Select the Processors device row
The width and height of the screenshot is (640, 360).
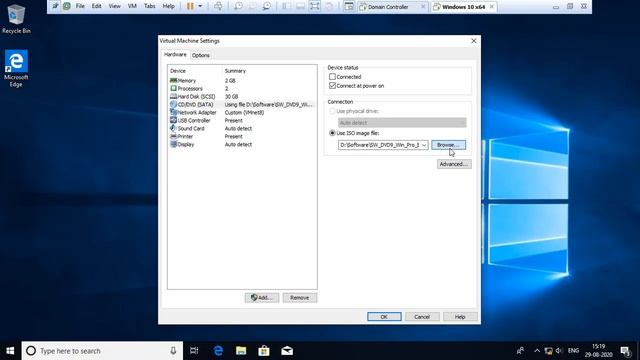tap(242, 89)
